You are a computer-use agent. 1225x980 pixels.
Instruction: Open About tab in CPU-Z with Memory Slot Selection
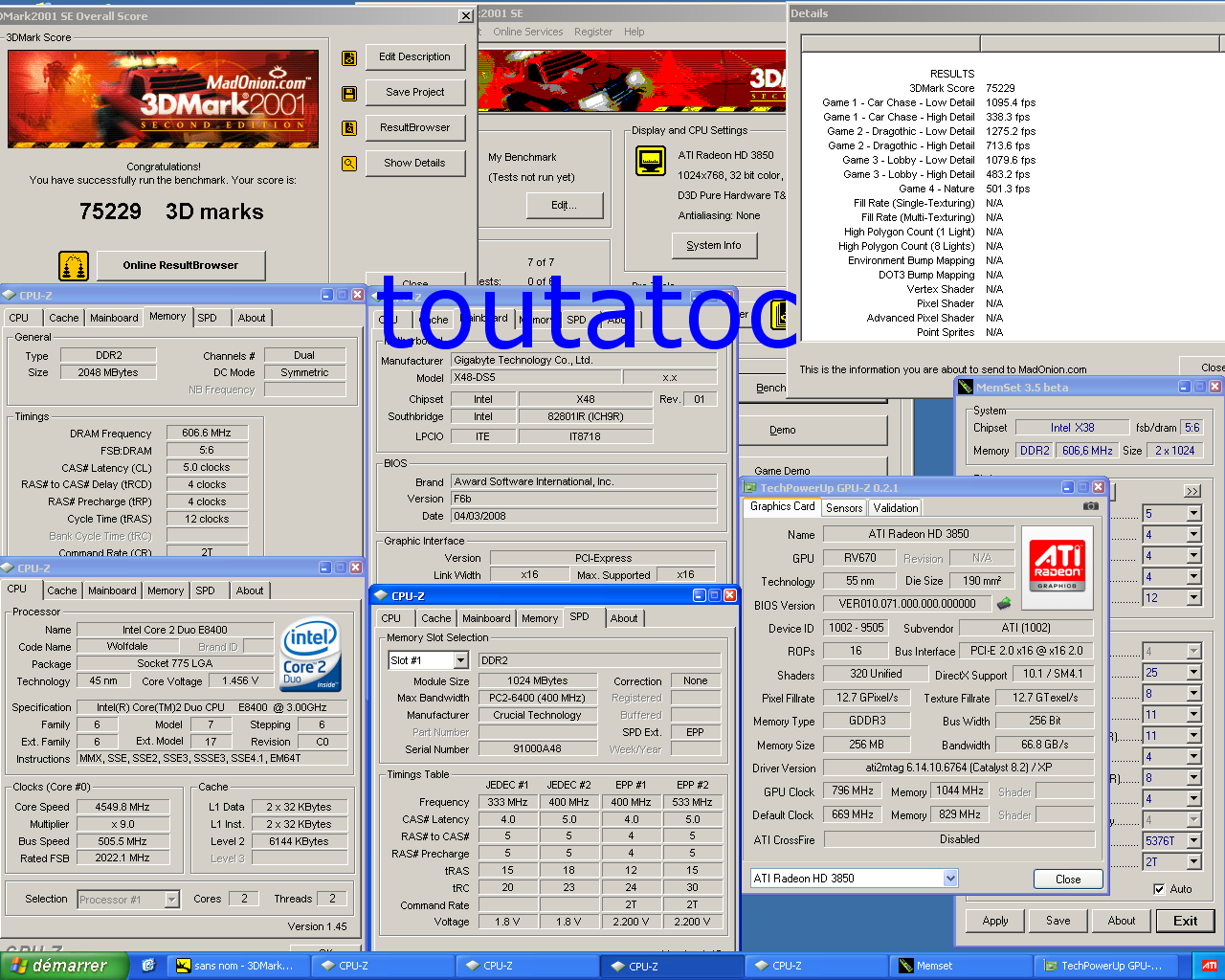pos(624,618)
